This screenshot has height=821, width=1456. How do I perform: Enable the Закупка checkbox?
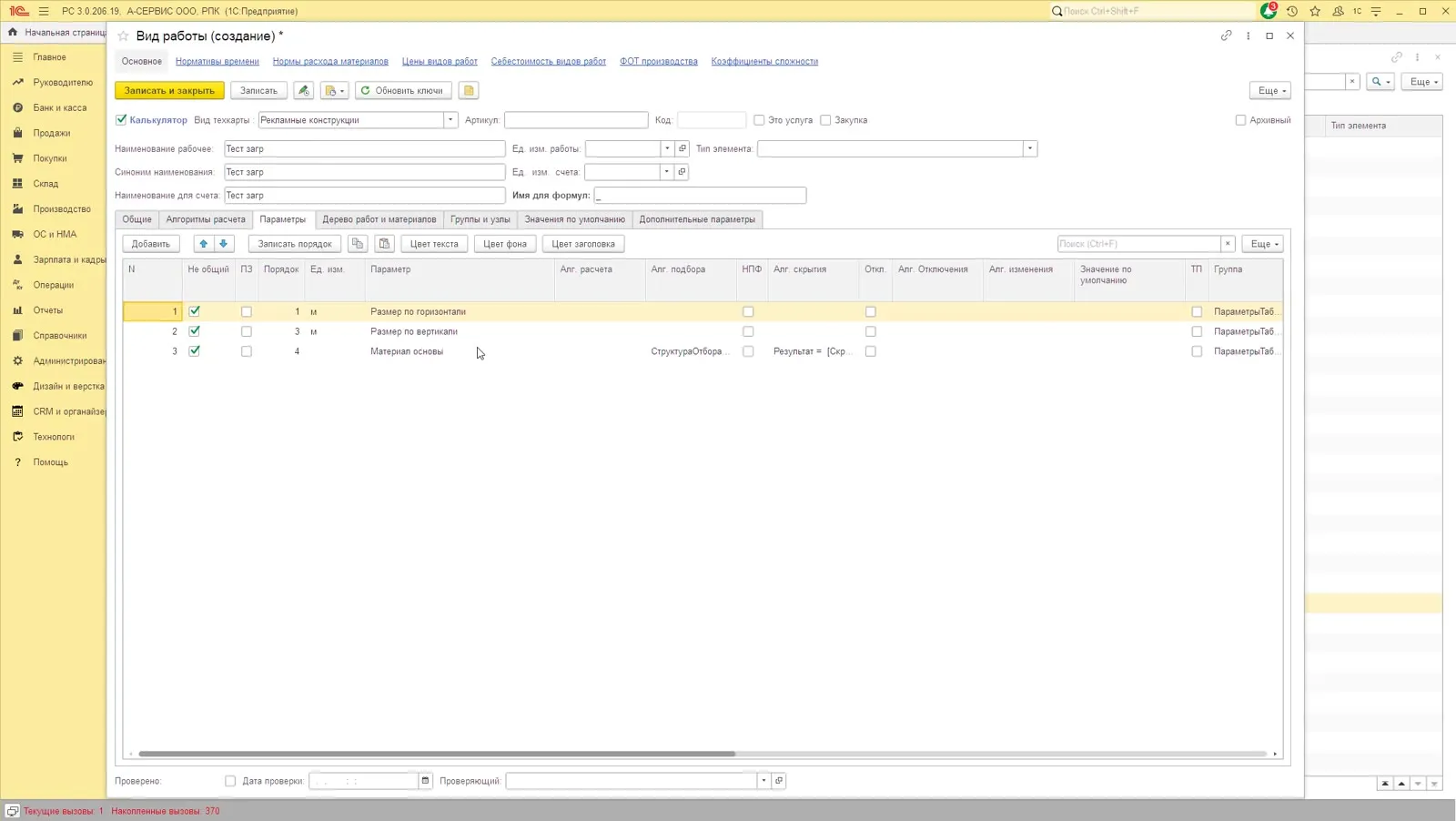825,120
